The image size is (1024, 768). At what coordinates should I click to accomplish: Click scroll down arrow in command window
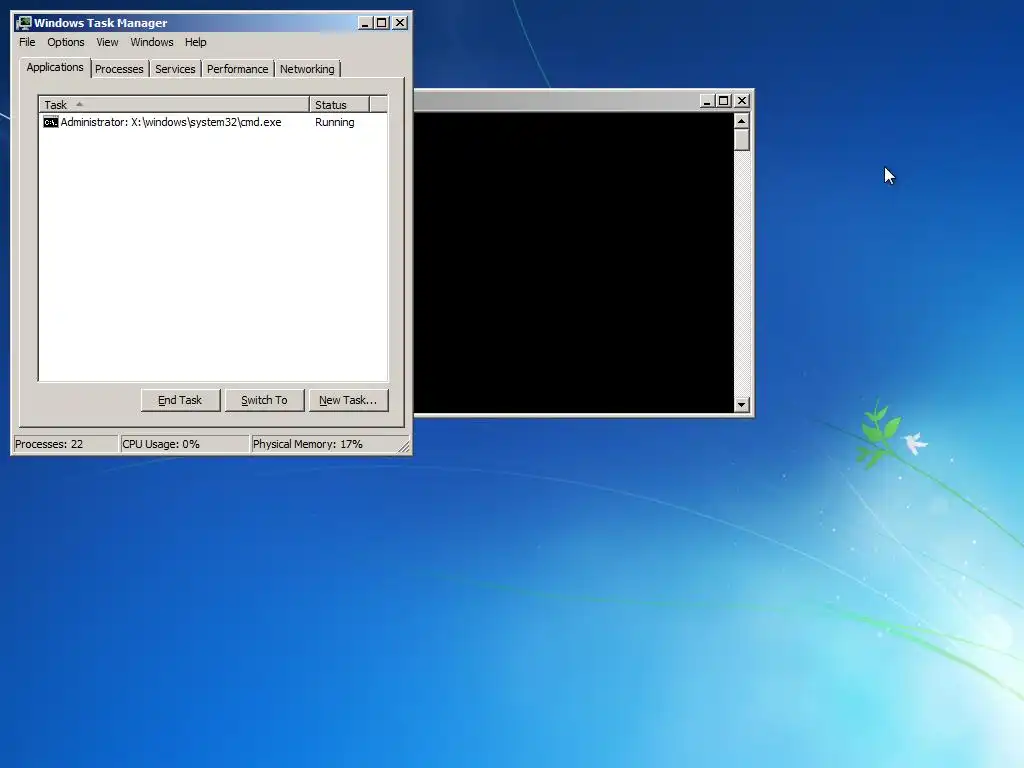pos(741,405)
